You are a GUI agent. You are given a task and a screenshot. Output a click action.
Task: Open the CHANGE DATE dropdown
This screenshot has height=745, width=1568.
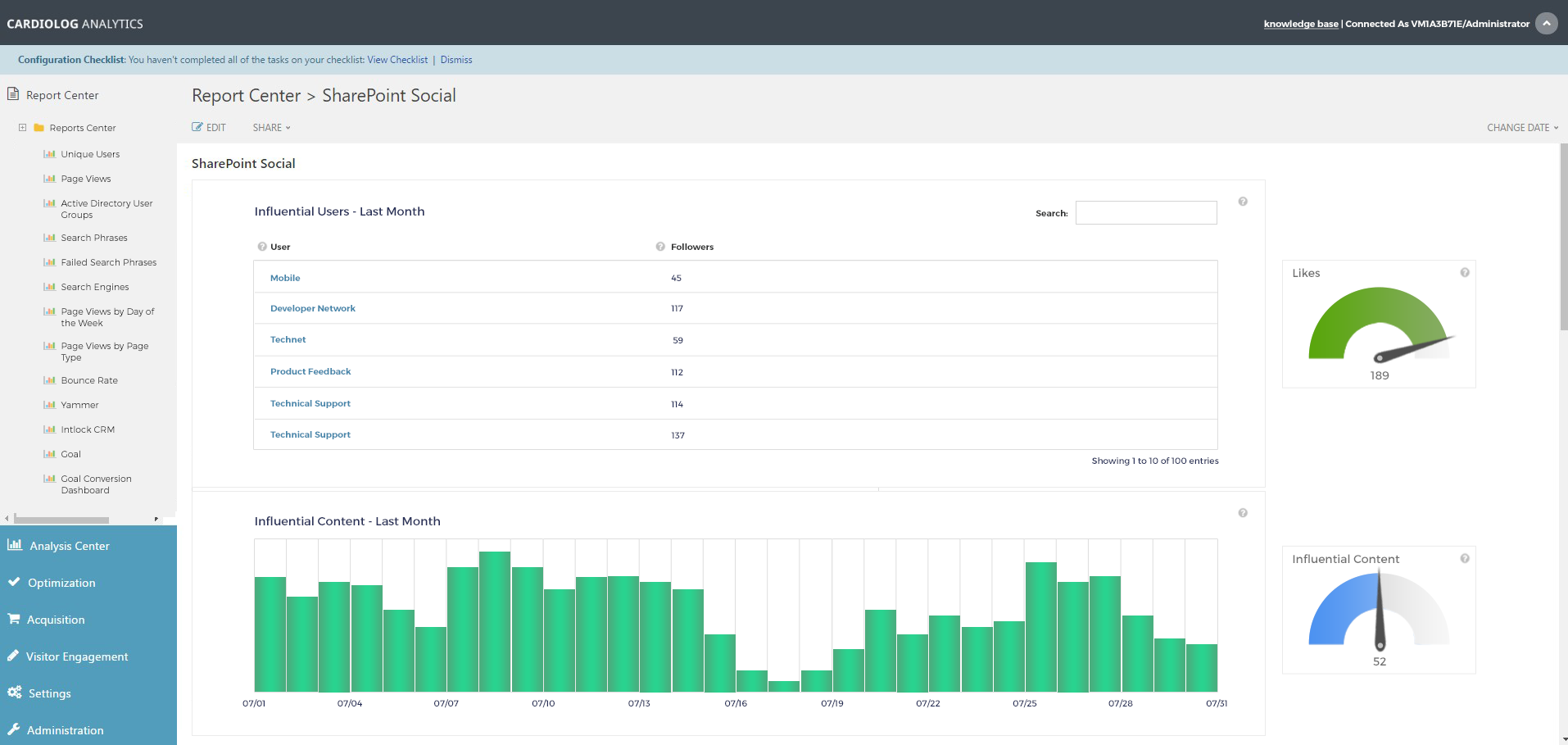tap(1522, 128)
